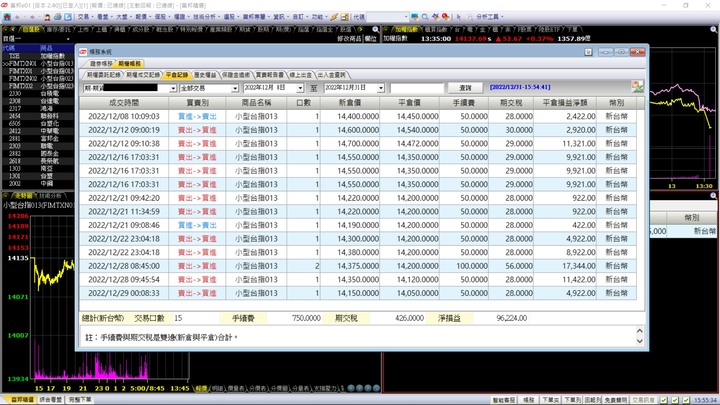This screenshot has width=720, height=405.
Task: Click 下單夾 in the status bar
Action: point(550,400)
